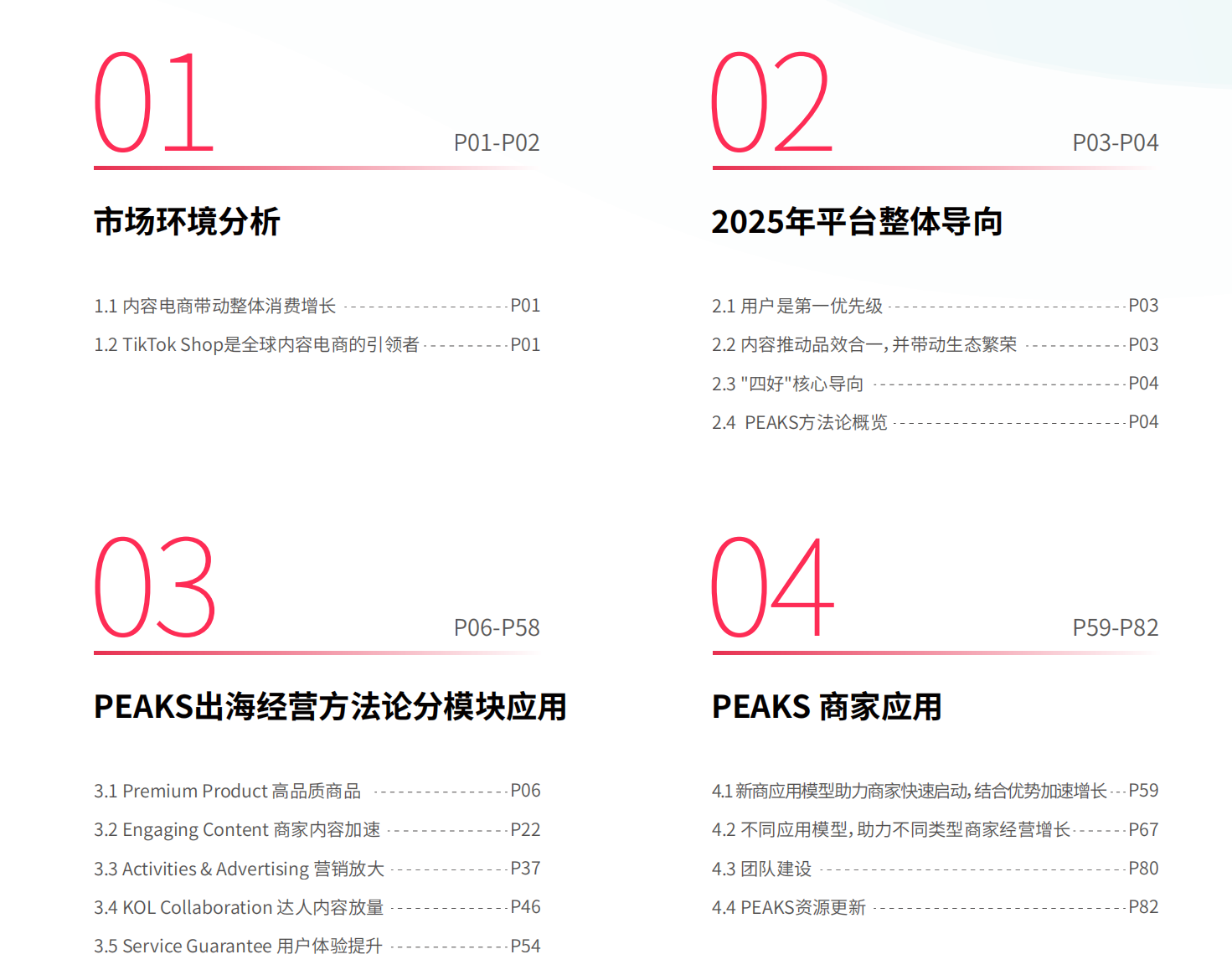Open entry 2.3 "四好"核心导向
The width and height of the screenshot is (1232, 975).
tap(787, 384)
